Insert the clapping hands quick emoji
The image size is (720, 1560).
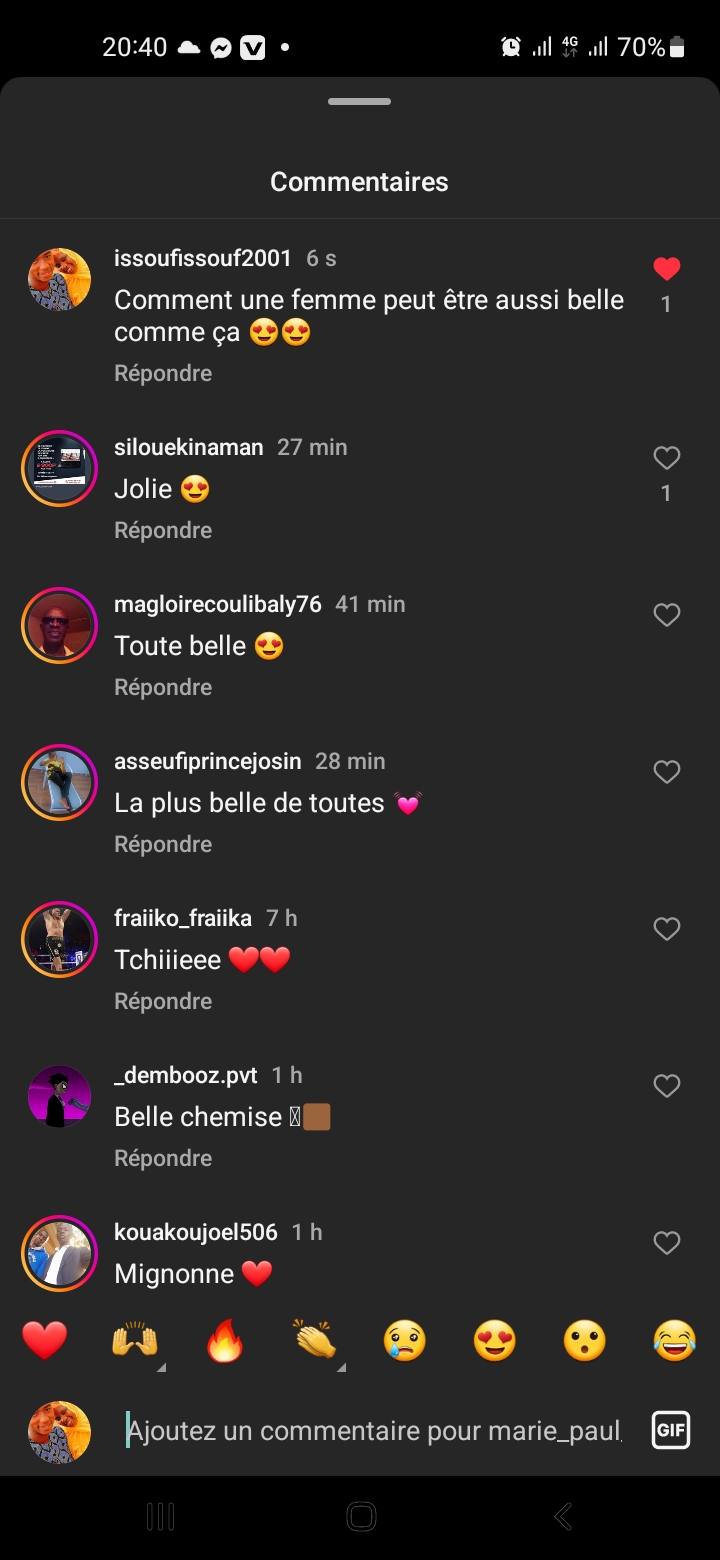(315, 1341)
